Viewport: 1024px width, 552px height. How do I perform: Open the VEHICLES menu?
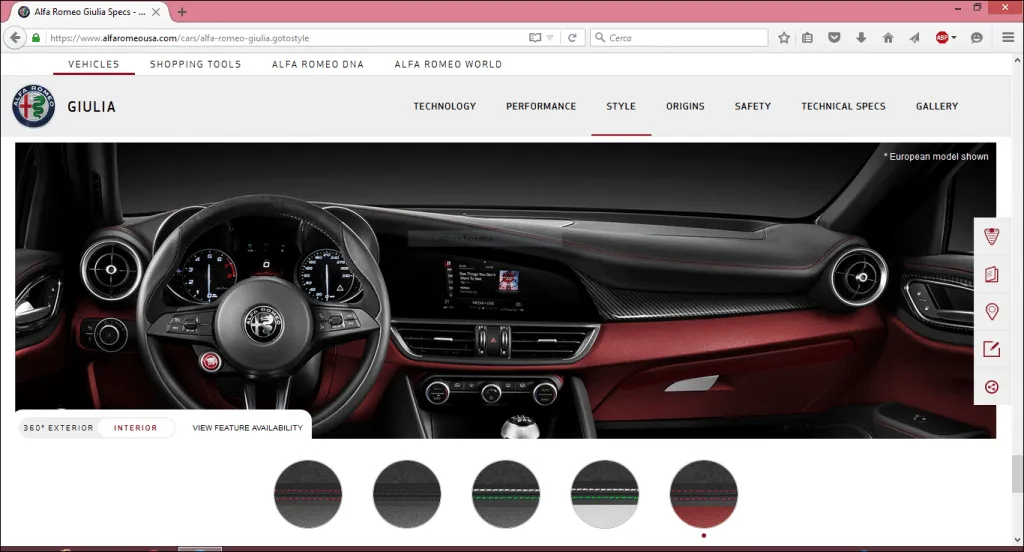pos(93,64)
